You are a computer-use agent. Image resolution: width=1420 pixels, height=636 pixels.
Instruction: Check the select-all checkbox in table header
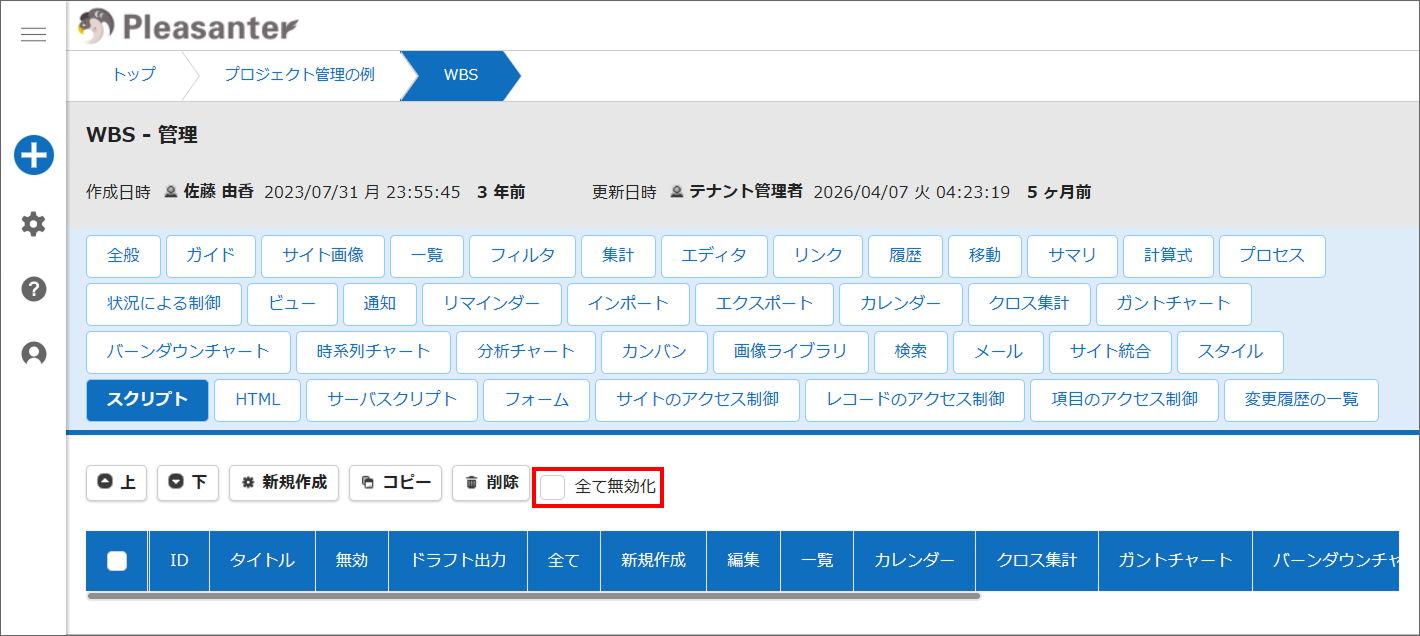[117, 561]
